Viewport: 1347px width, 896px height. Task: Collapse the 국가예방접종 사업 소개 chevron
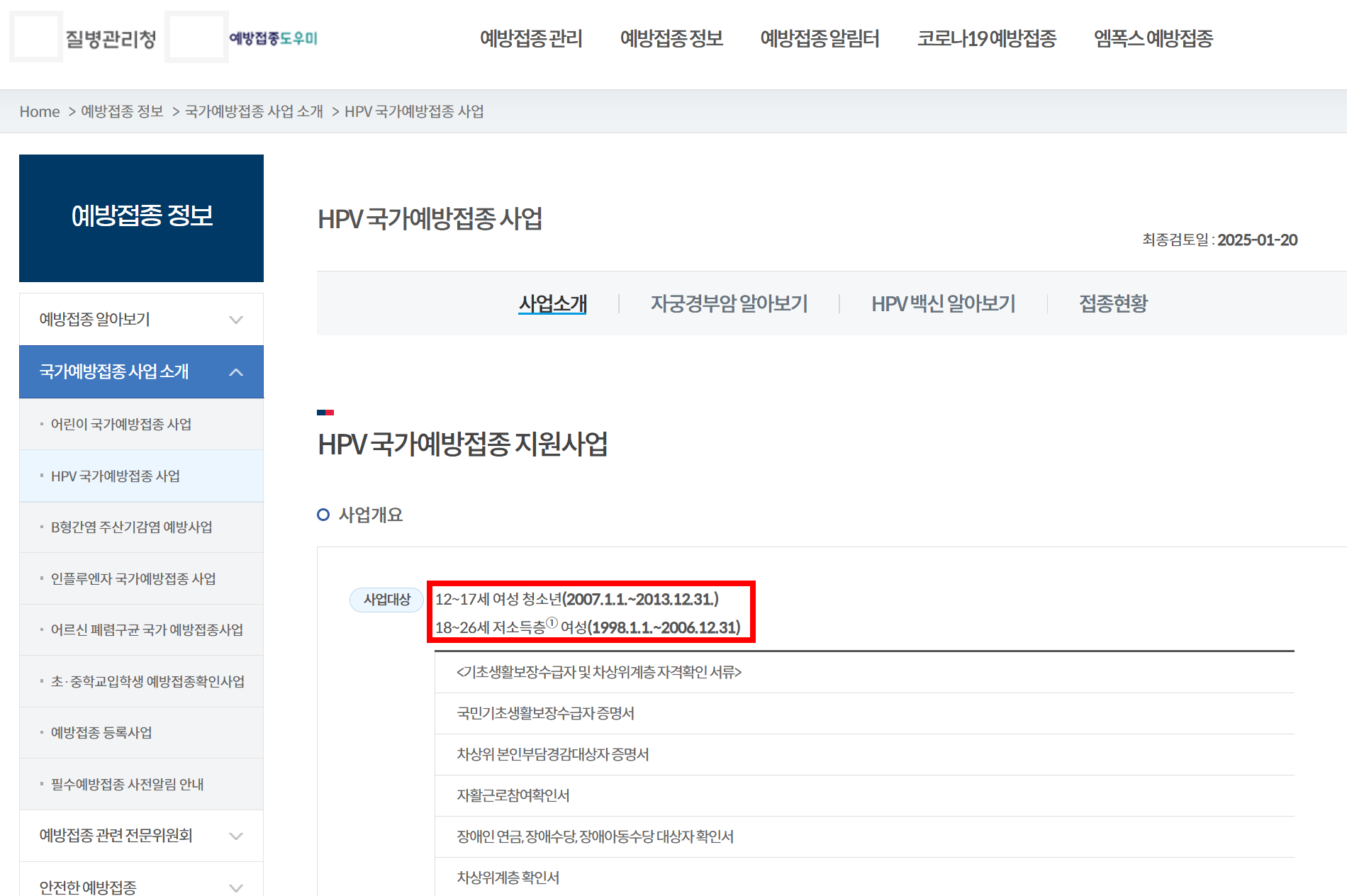tap(236, 372)
